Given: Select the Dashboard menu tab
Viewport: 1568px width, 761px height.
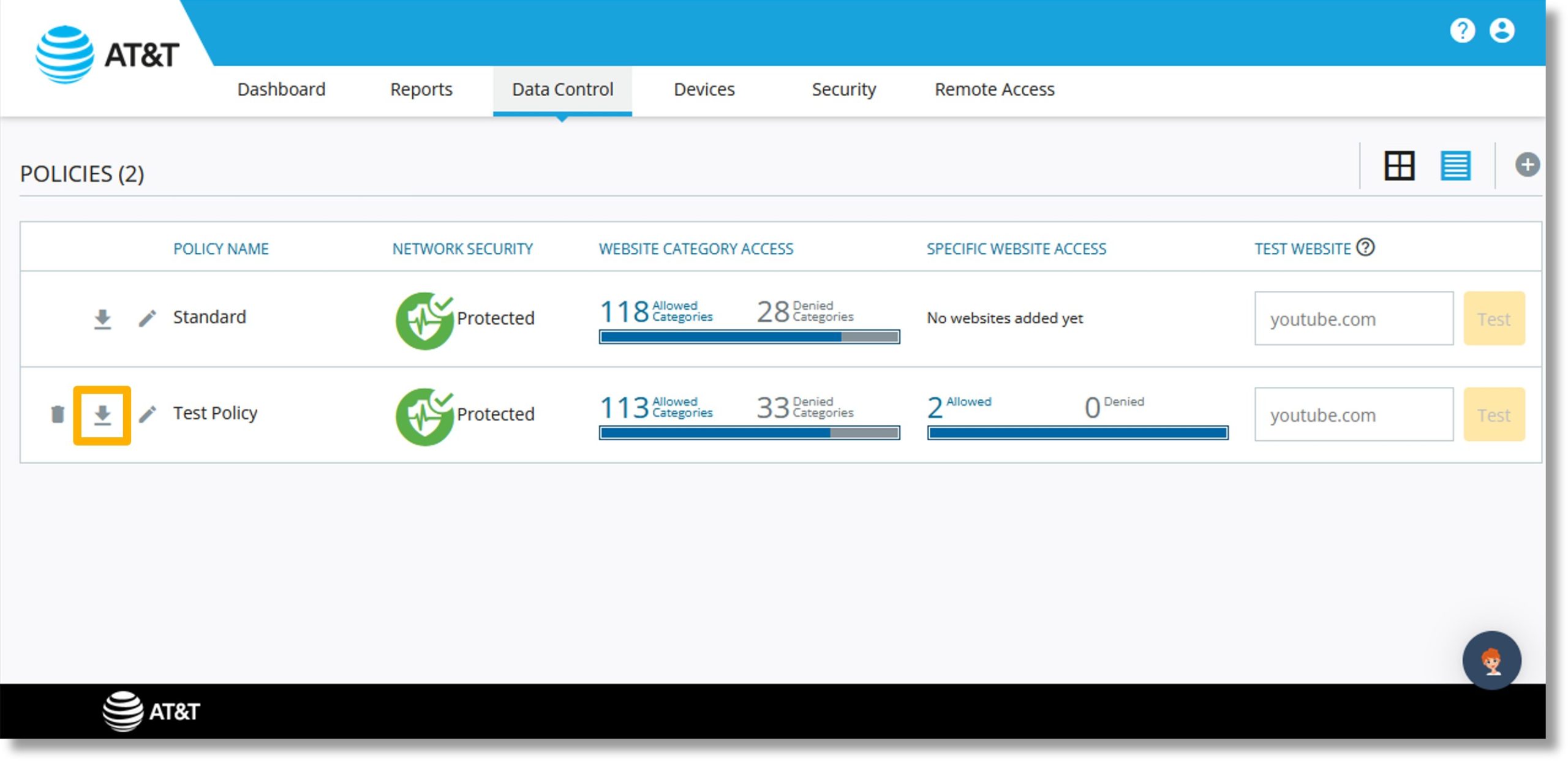Looking at the screenshot, I should (282, 89).
